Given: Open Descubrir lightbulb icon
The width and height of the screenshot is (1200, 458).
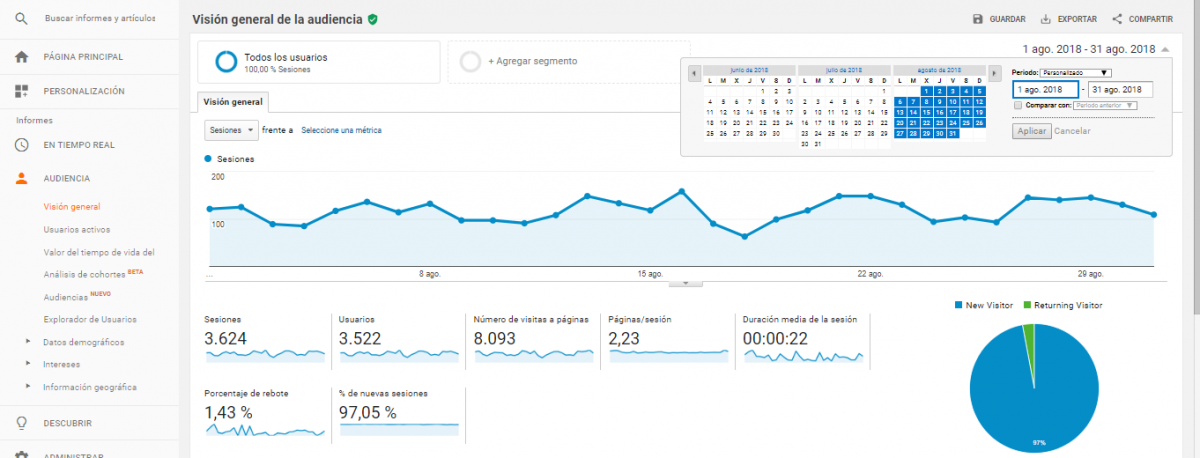Looking at the screenshot, I should pyautogui.click(x=22, y=423).
